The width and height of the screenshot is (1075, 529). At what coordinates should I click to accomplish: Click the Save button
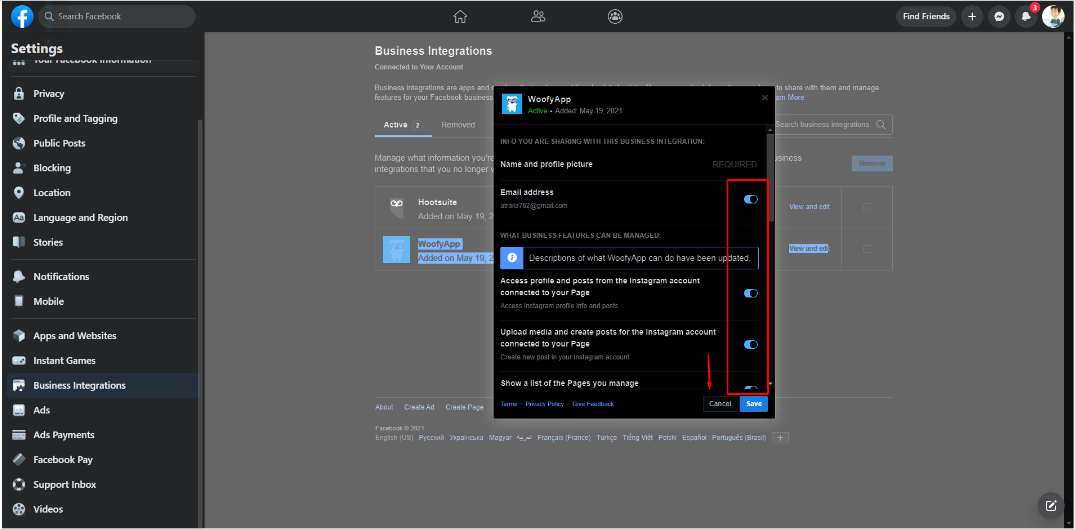pyautogui.click(x=754, y=403)
